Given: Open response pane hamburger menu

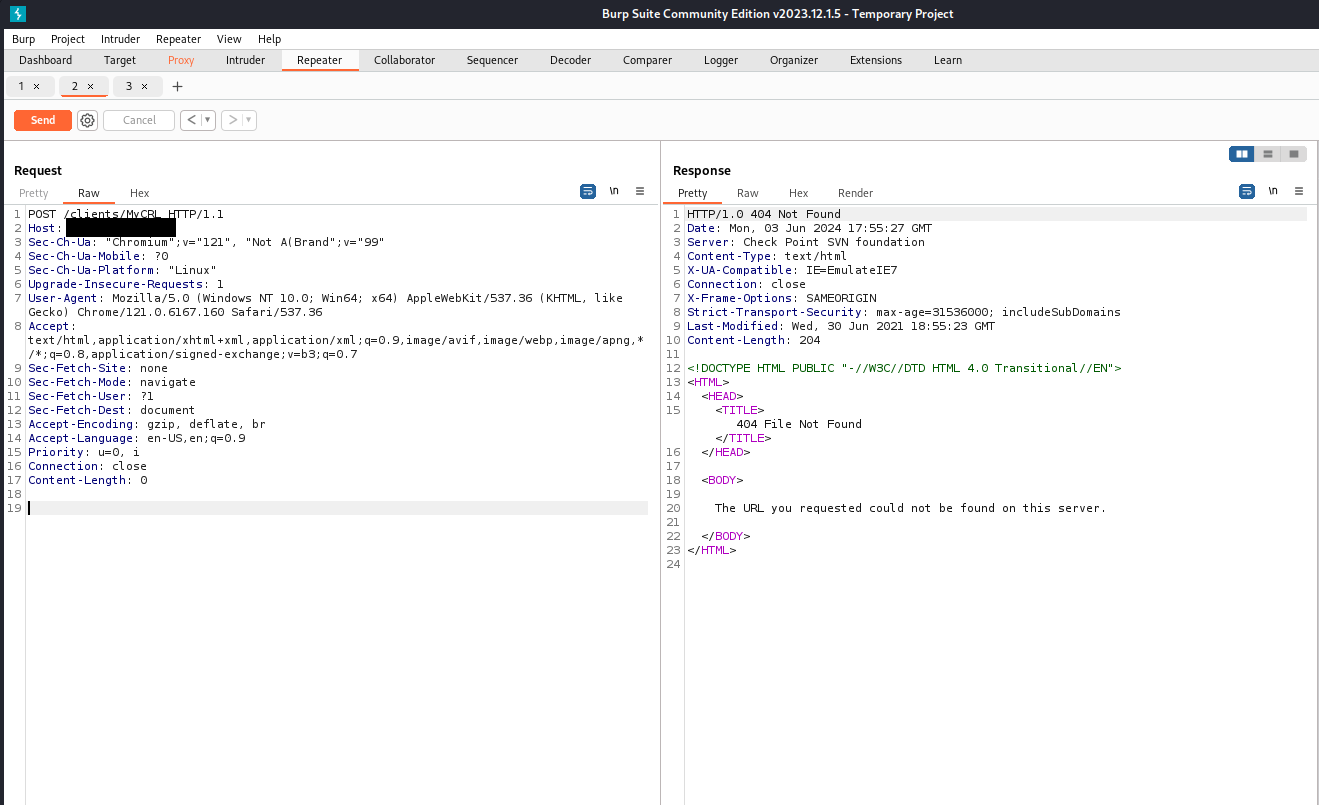Looking at the screenshot, I should [x=1299, y=191].
